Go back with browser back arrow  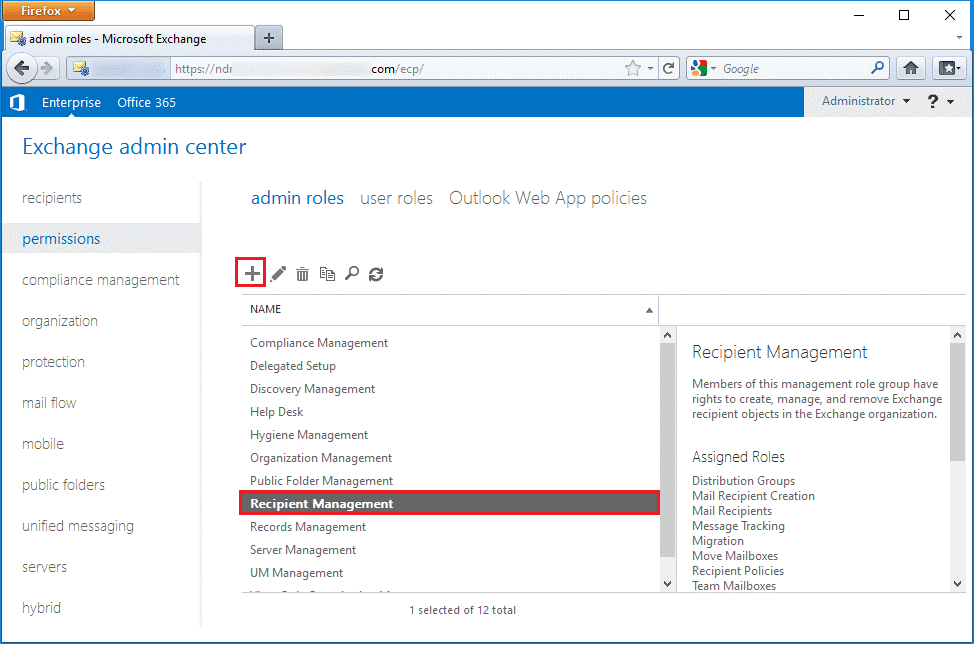(x=22, y=68)
